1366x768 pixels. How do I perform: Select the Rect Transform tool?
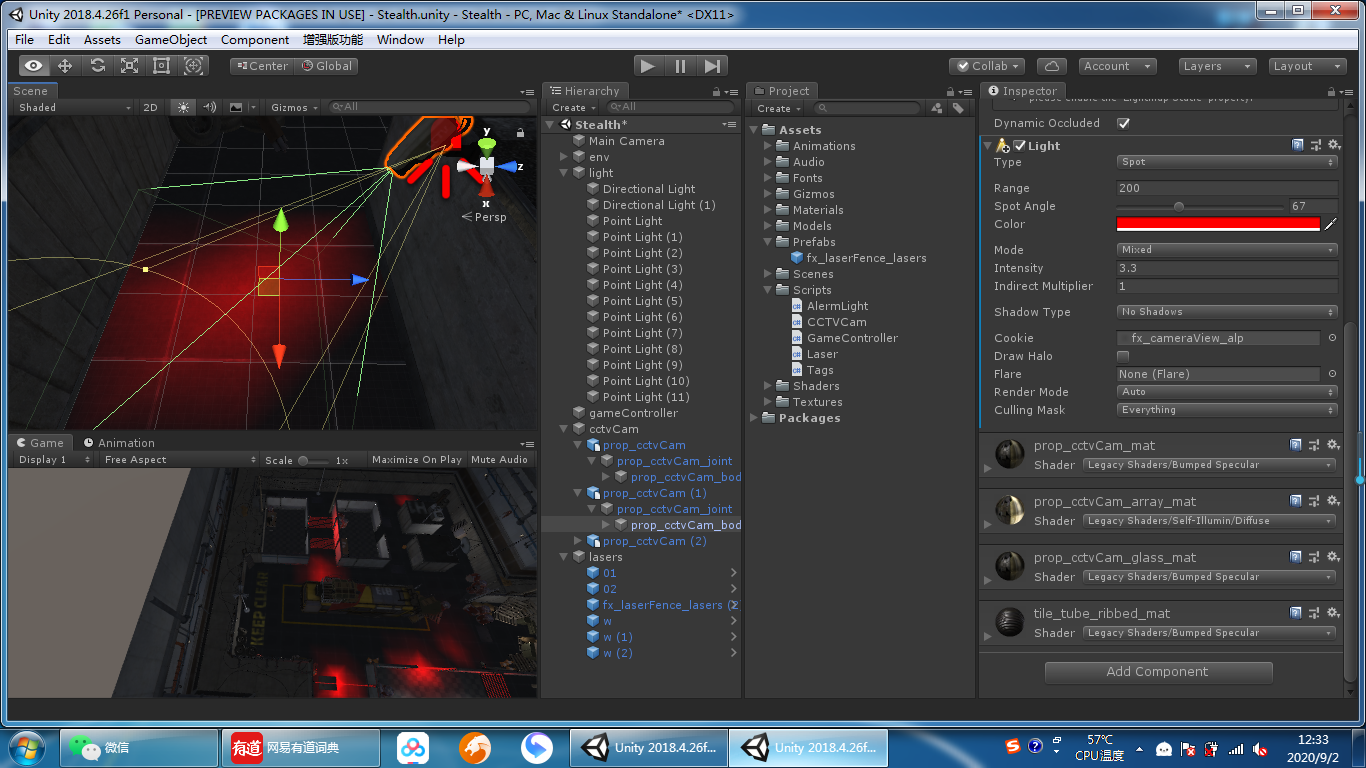(162, 66)
